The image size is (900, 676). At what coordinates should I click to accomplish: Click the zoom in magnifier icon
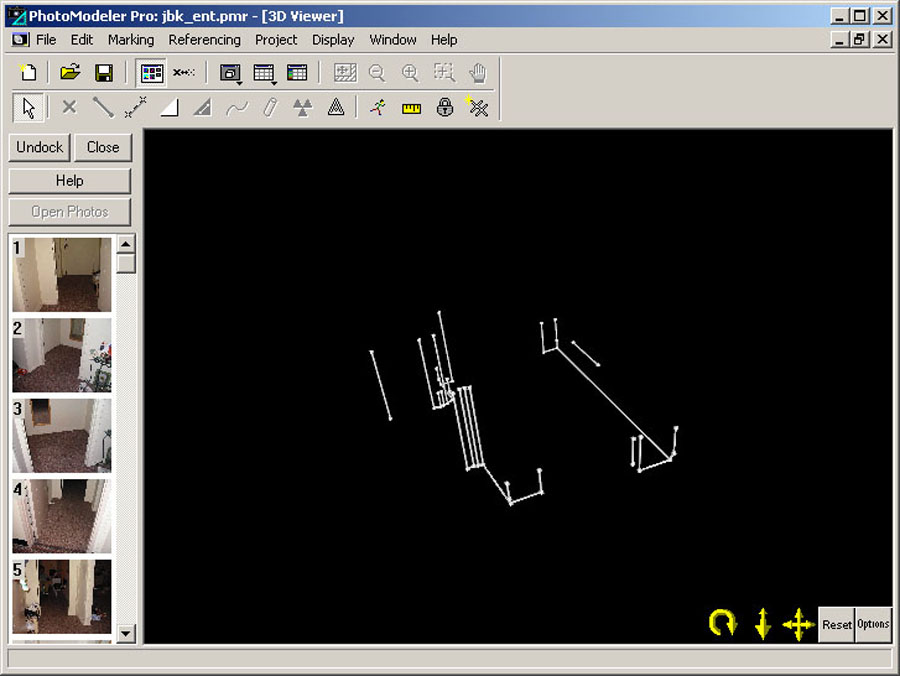click(410, 72)
